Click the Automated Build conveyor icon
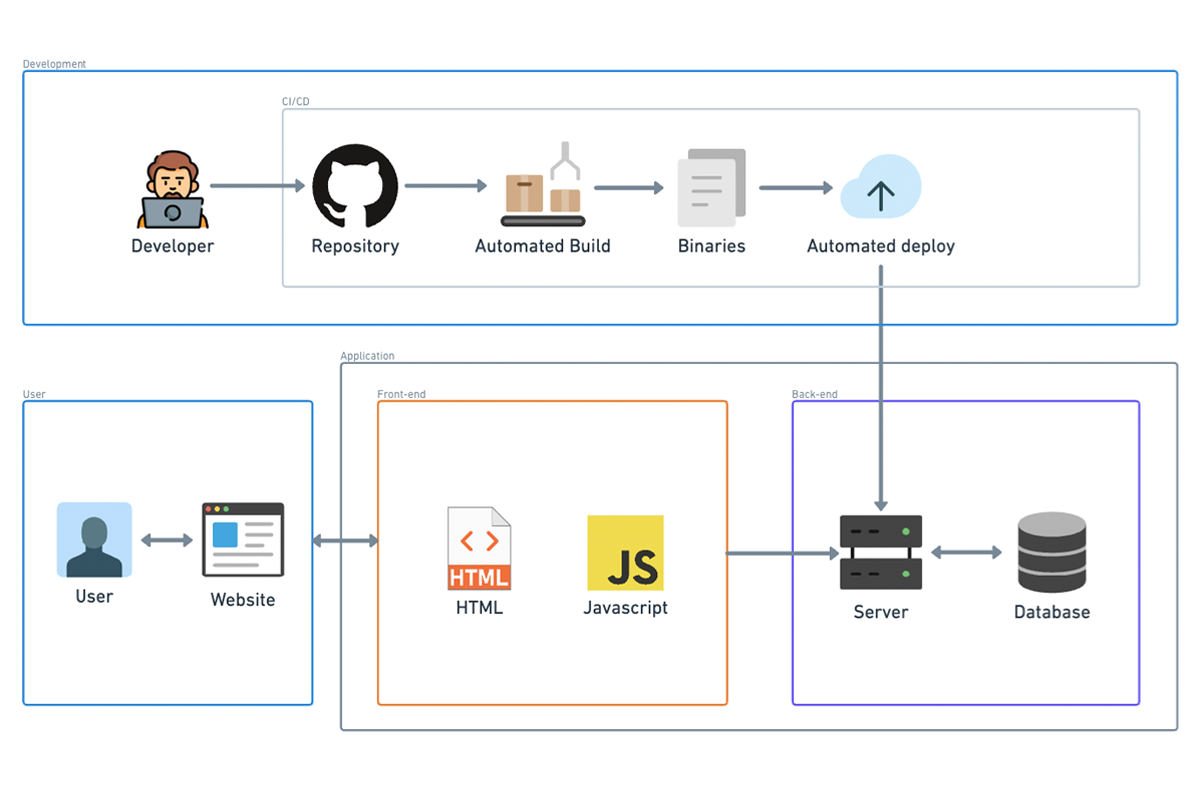The width and height of the screenshot is (1200, 800). [x=541, y=186]
